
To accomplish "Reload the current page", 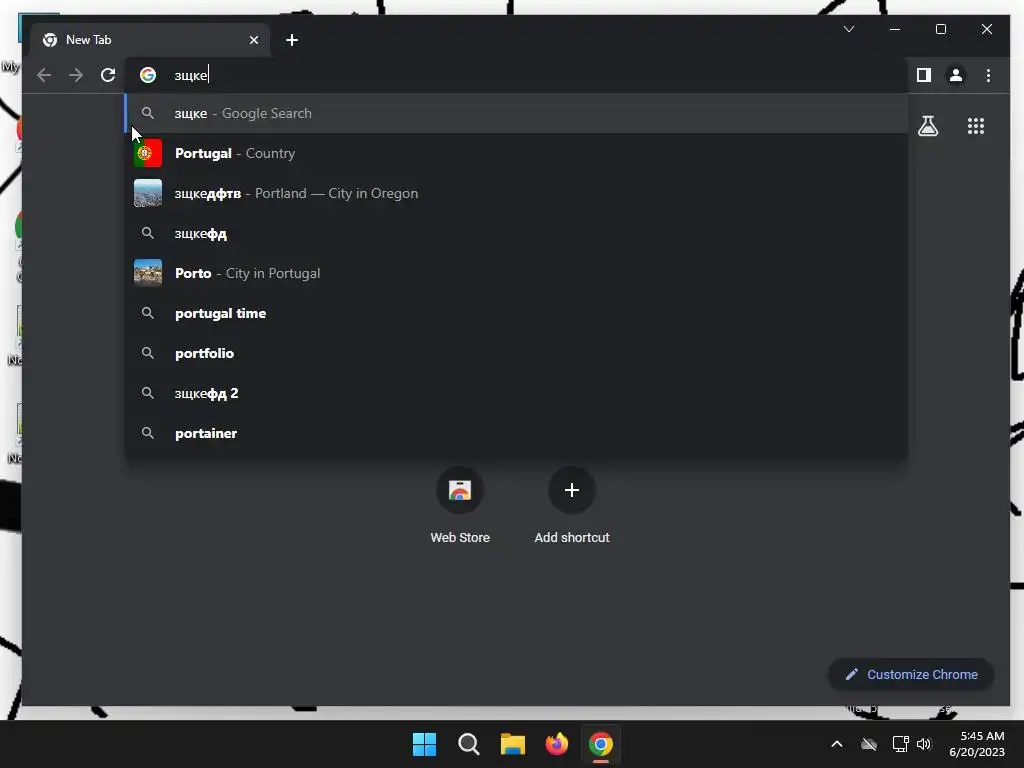I will click(108, 75).
